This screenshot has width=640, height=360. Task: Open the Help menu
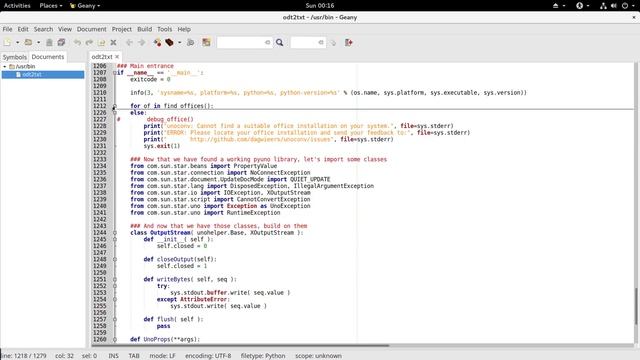tap(184, 29)
